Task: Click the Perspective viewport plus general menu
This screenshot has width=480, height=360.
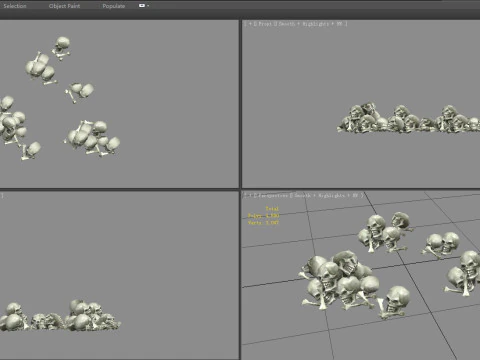Action: tap(250, 196)
